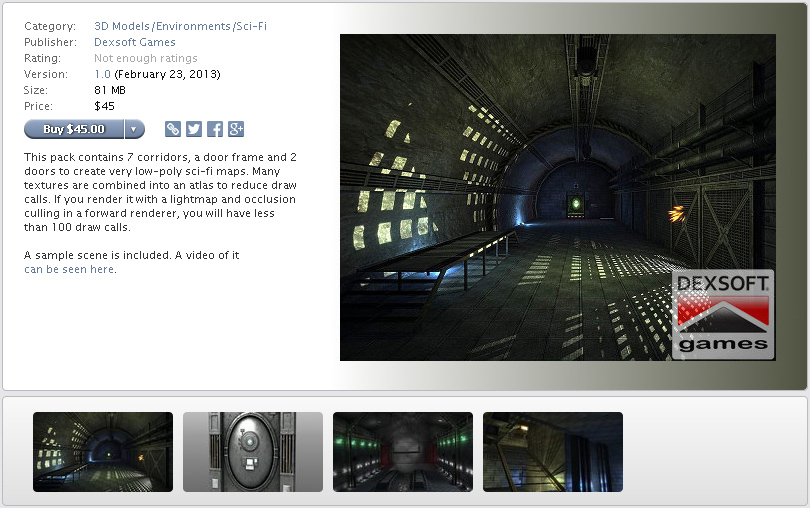
Task: Click the version 1.0 link
Action: 102,74
